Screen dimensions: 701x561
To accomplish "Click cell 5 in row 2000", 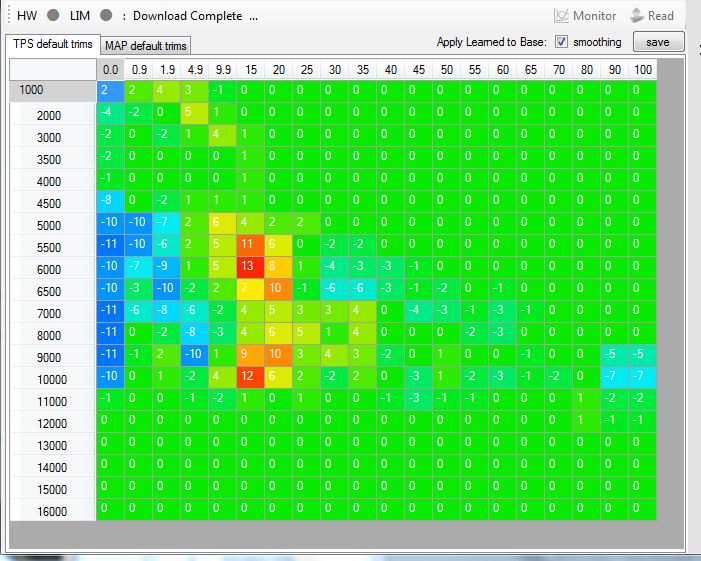I will point(195,113).
